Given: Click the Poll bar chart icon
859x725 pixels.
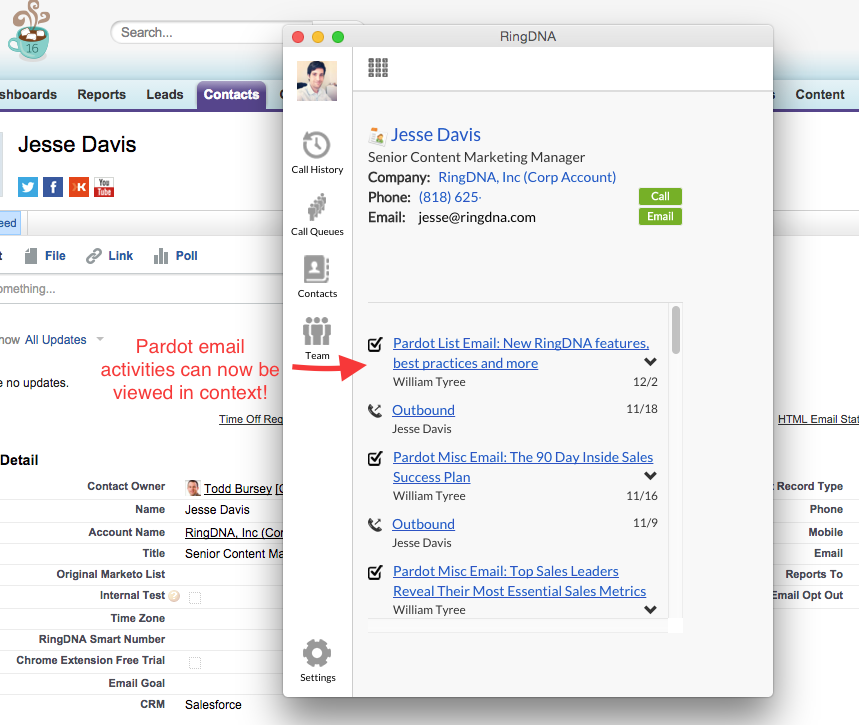Looking at the screenshot, I should point(161,255).
